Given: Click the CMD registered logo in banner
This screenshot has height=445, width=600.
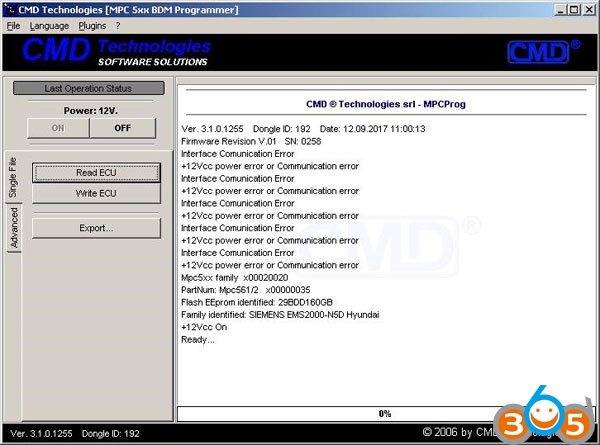Looking at the screenshot, I should 543,52.
